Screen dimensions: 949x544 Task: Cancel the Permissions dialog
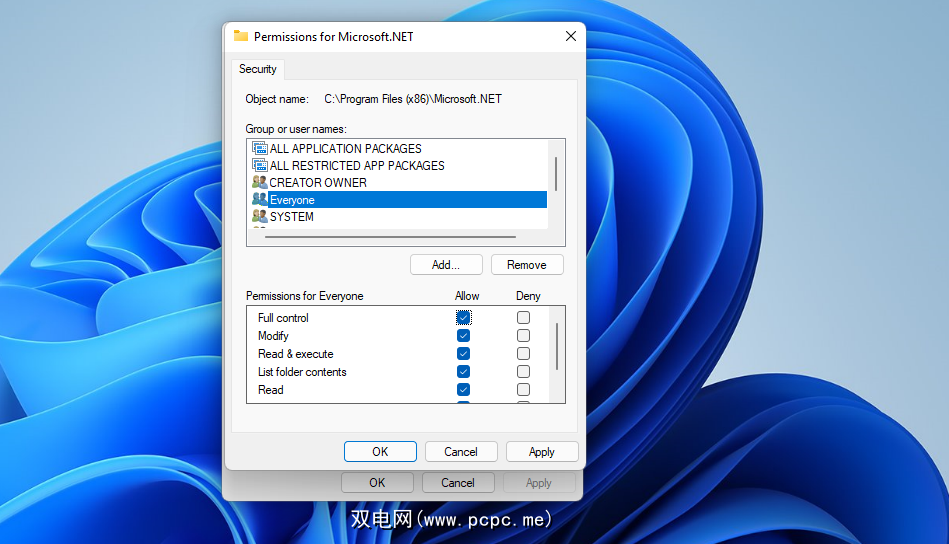pos(461,451)
